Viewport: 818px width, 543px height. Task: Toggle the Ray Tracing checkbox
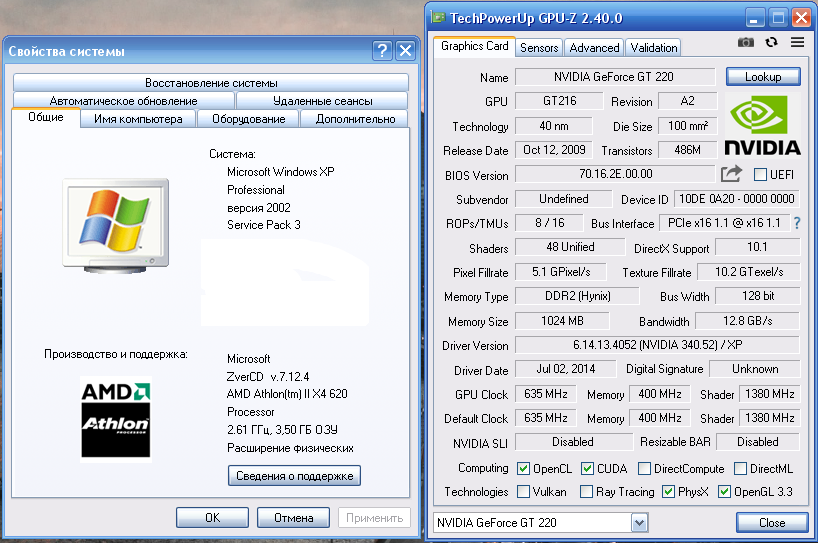pos(586,491)
